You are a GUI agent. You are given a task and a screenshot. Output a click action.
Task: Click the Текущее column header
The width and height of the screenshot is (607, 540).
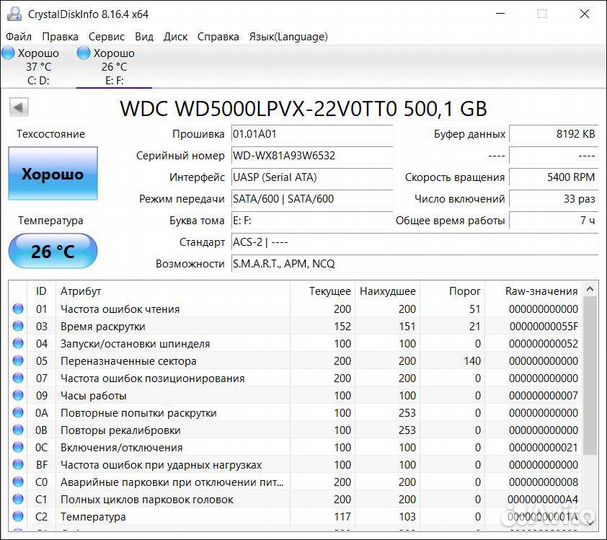coord(322,291)
